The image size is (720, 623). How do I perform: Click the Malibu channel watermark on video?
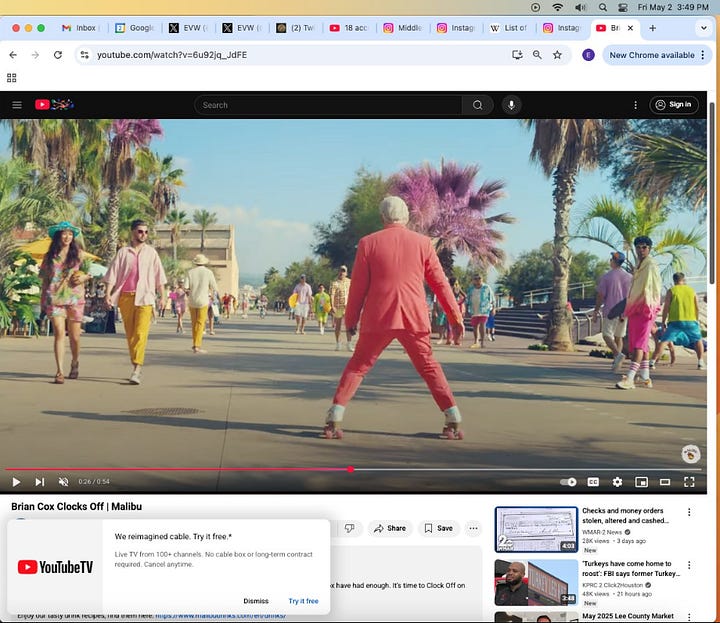point(690,454)
